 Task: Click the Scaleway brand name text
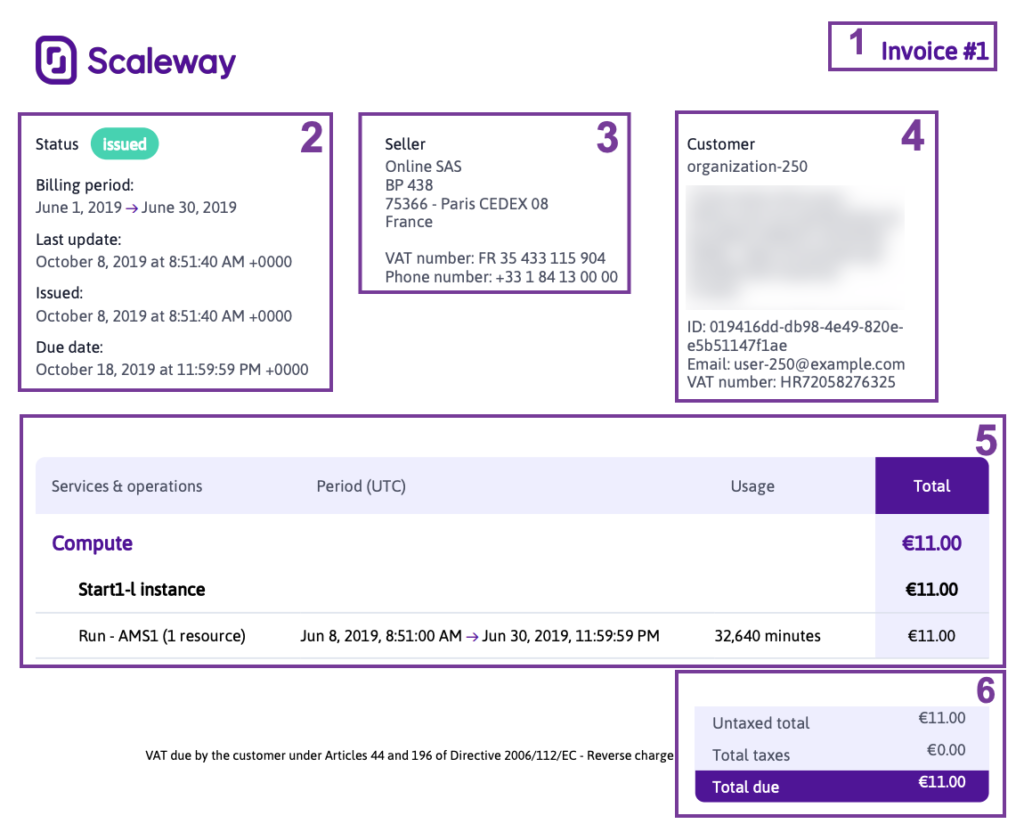161,63
